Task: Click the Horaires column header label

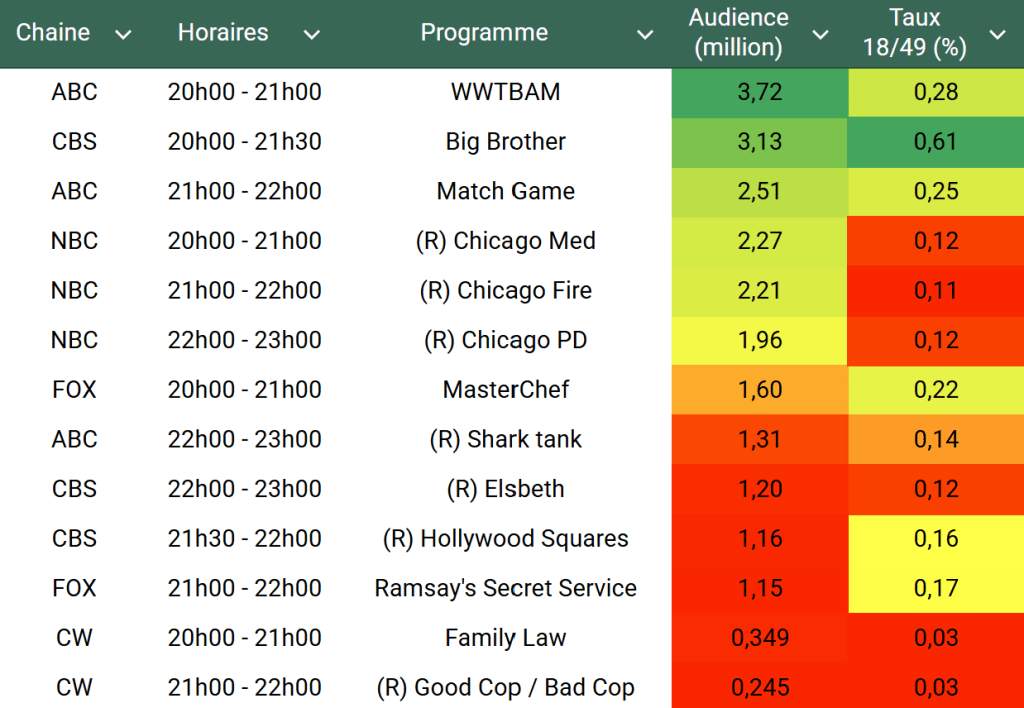Action: point(223,33)
